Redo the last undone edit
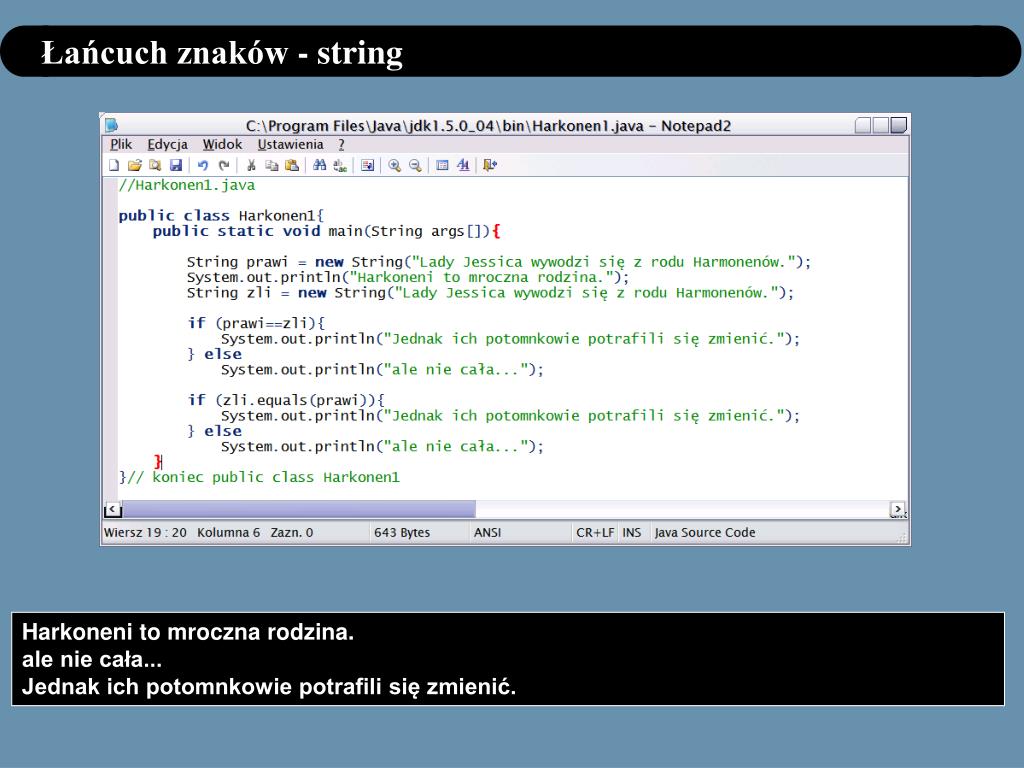The image size is (1024, 768). [224, 165]
